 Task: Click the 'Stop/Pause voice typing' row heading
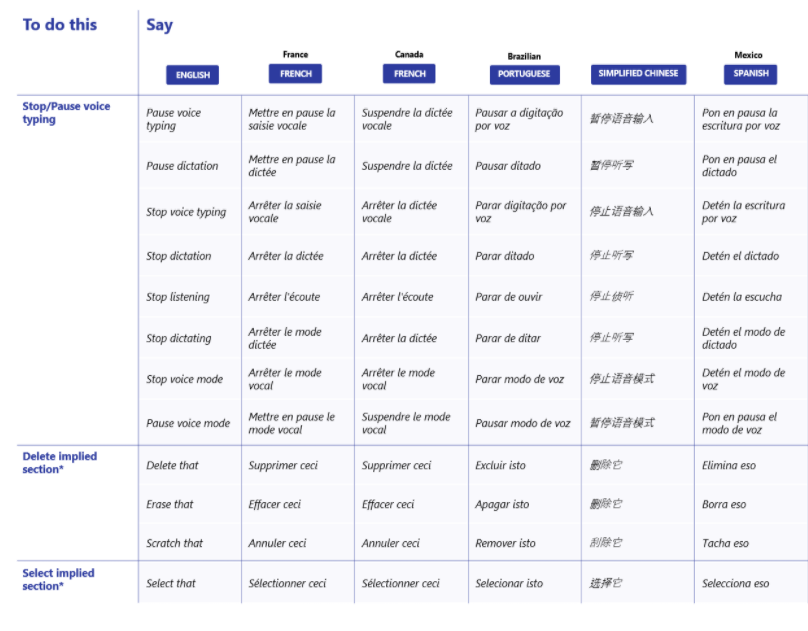coord(66,113)
